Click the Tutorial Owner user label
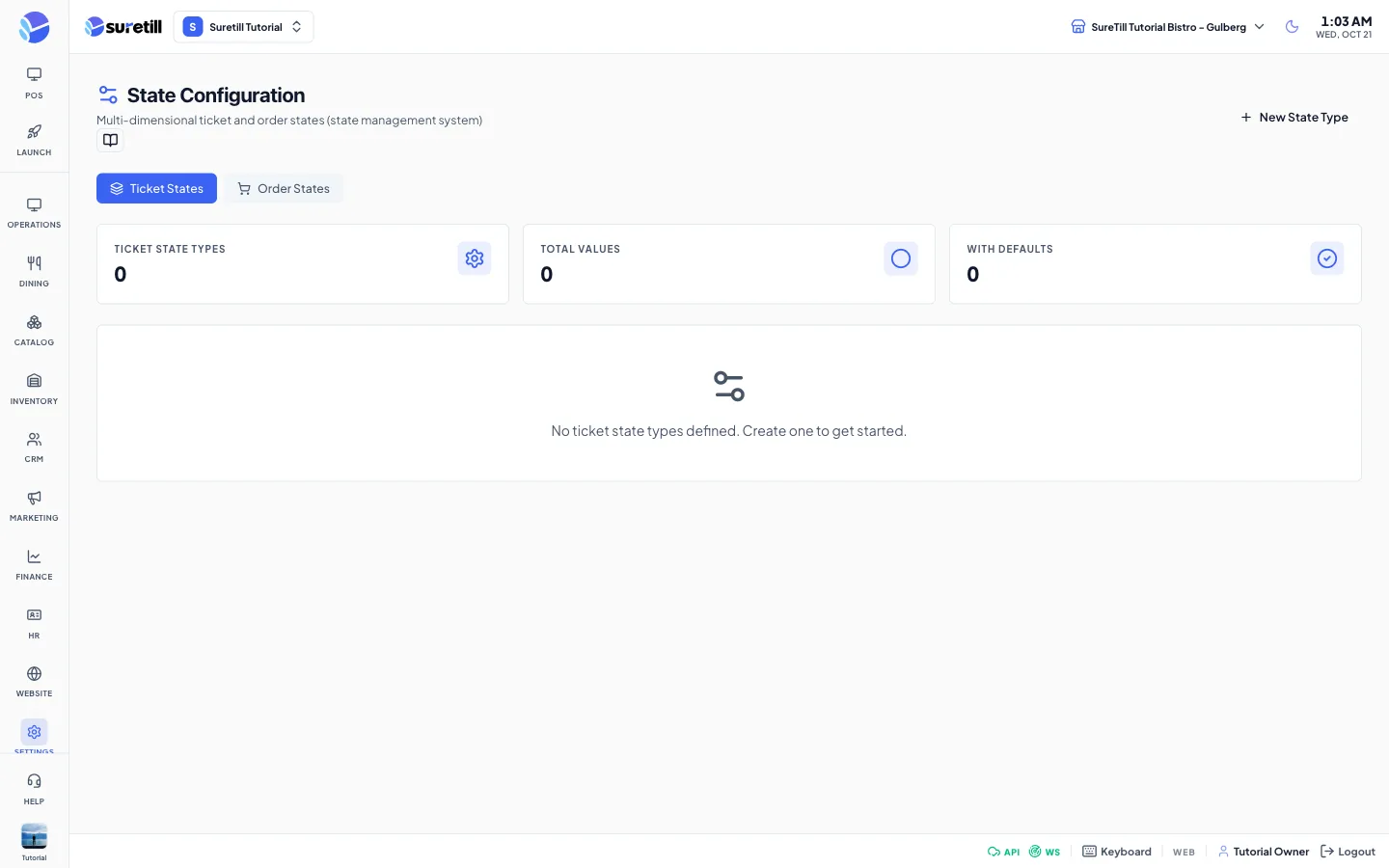 point(1264,852)
